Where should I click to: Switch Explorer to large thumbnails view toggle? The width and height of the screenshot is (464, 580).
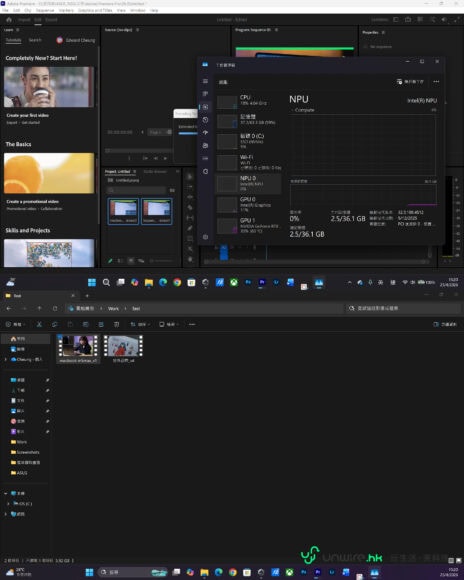click(x=458, y=560)
